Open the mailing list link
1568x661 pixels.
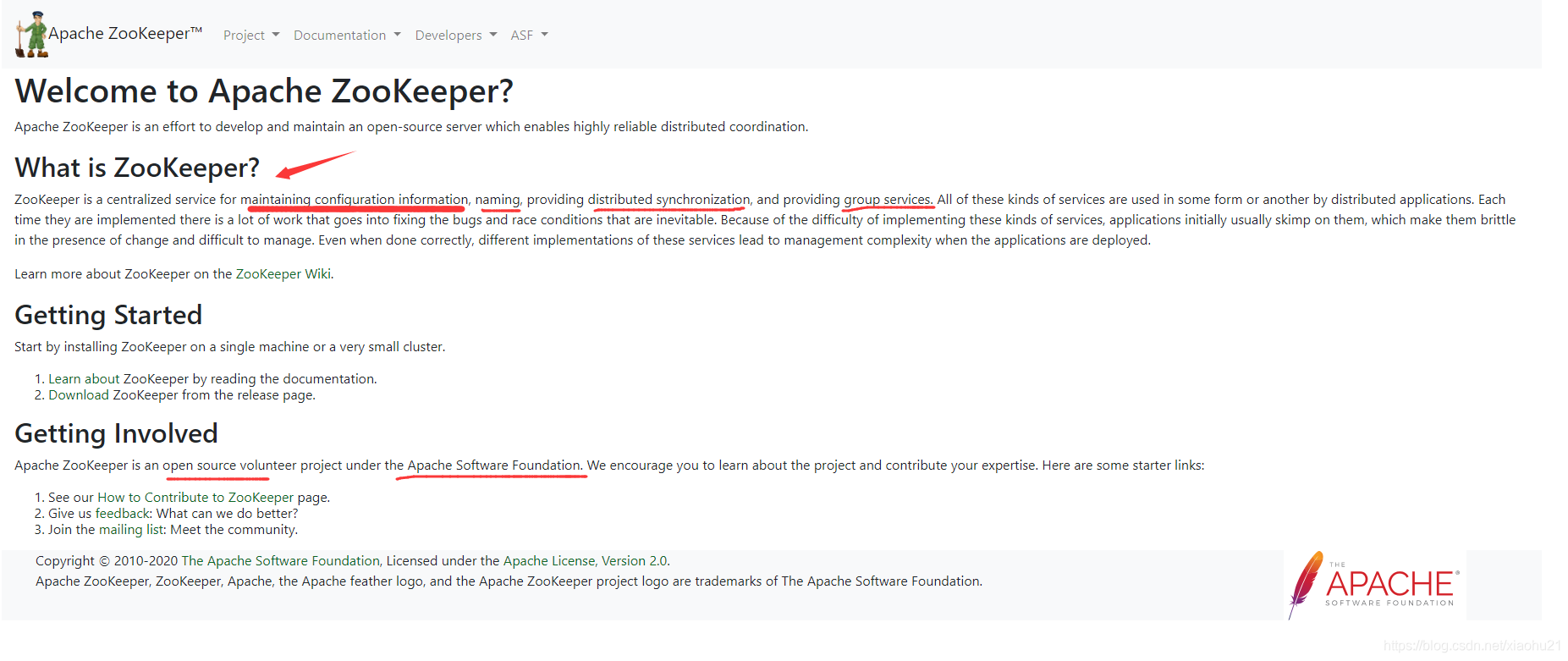[131, 530]
